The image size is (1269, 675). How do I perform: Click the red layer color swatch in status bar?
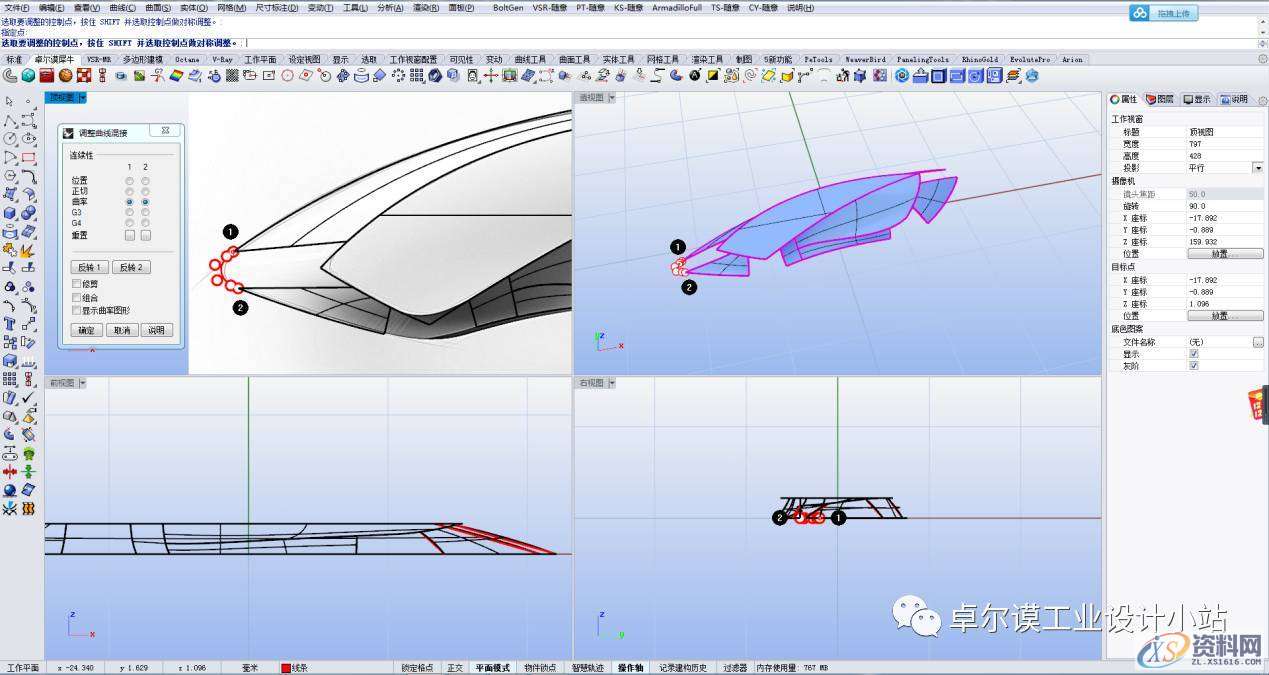pyautogui.click(x=285, y=668)
